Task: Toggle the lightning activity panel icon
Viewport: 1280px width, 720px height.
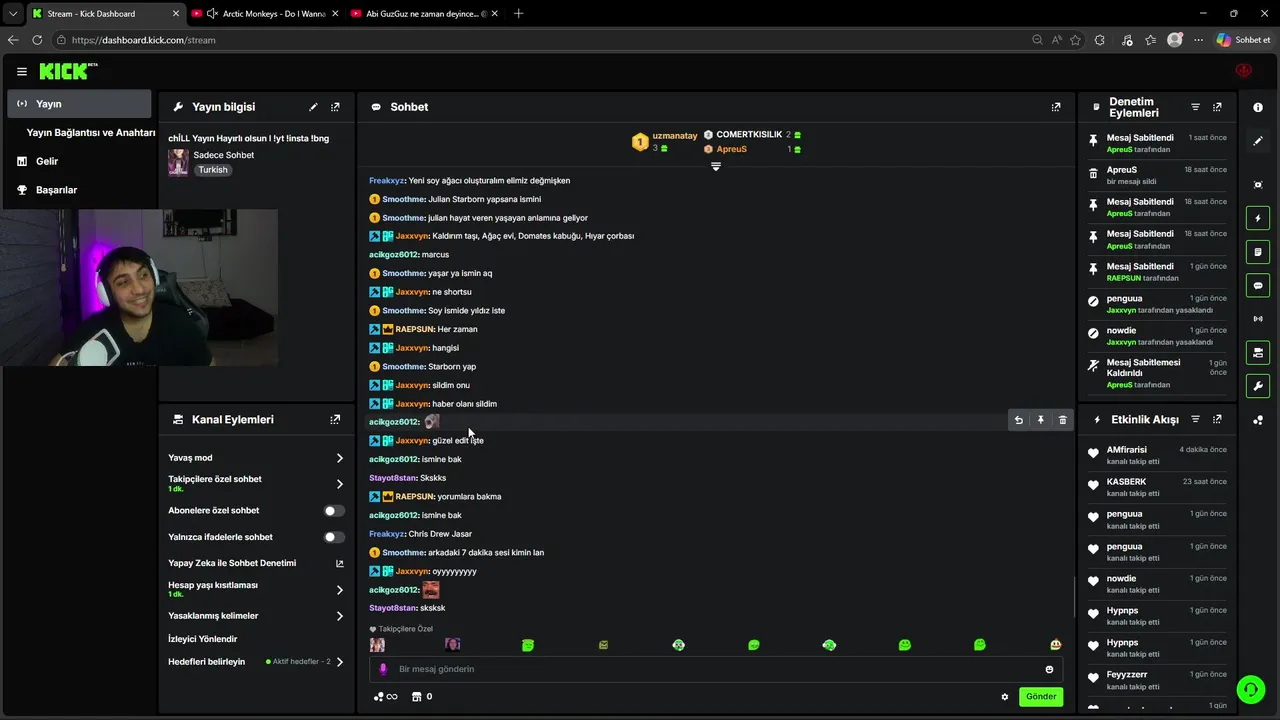Action: (1258, 218)
